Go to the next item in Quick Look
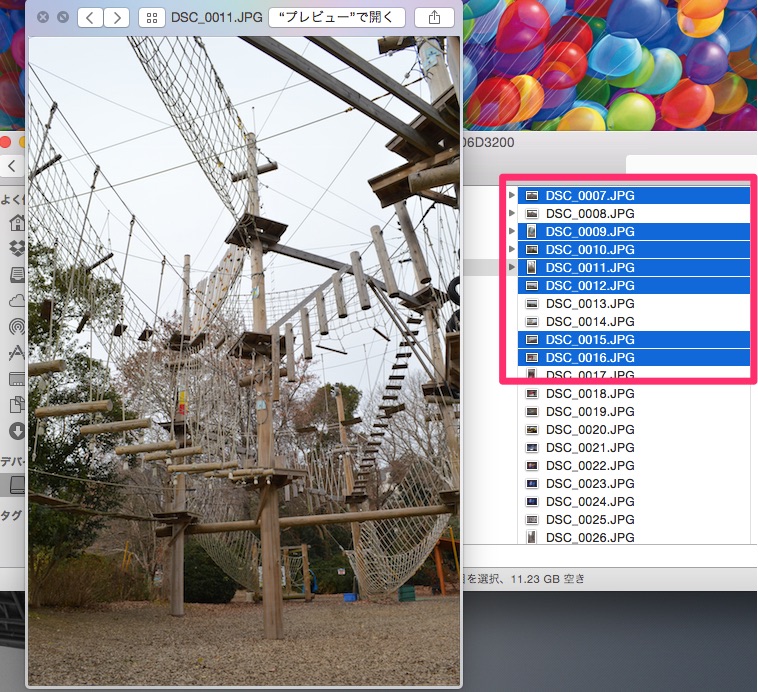 pos(117,17)
